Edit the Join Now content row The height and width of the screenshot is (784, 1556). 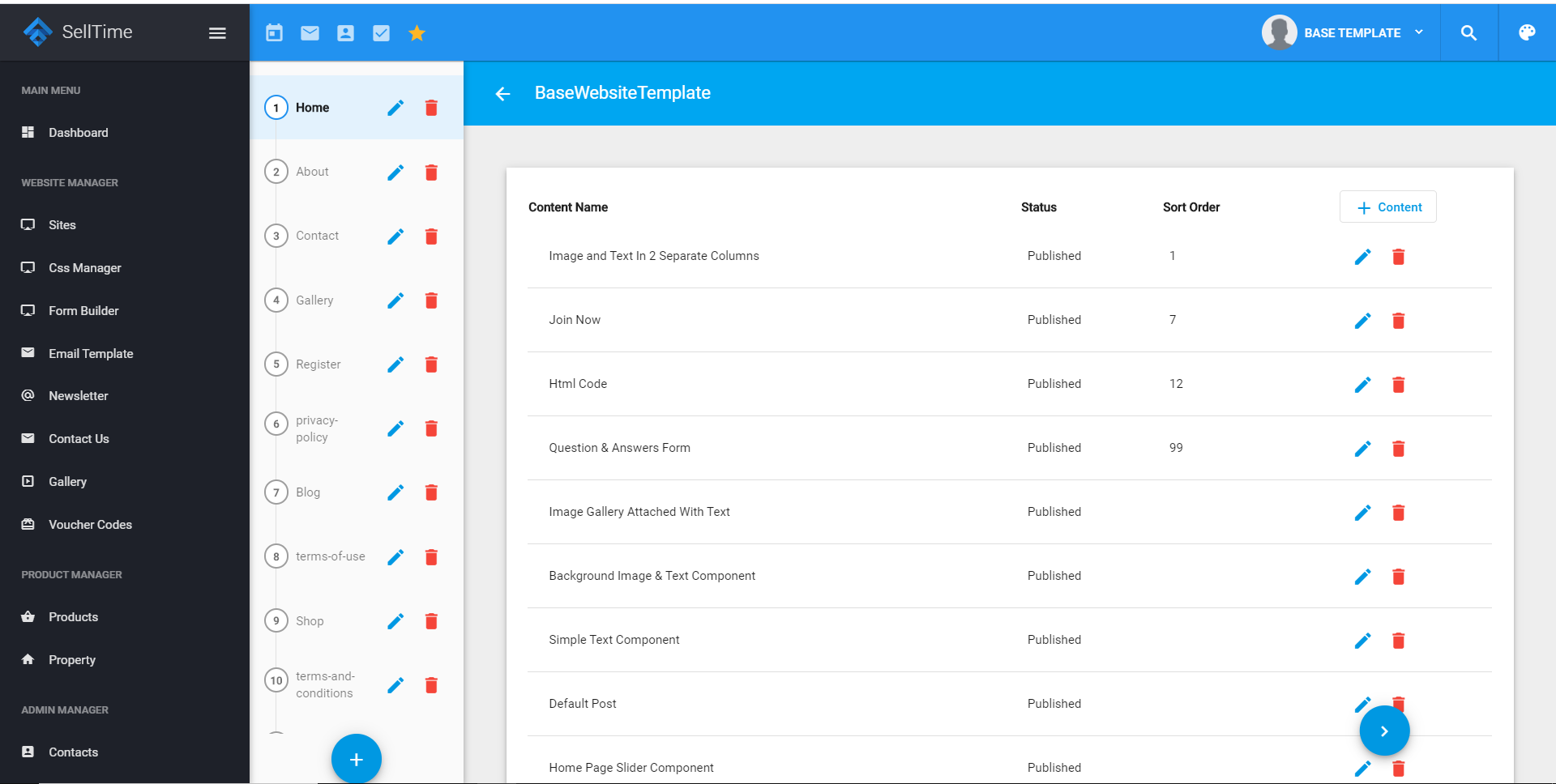pos(1363,321)
